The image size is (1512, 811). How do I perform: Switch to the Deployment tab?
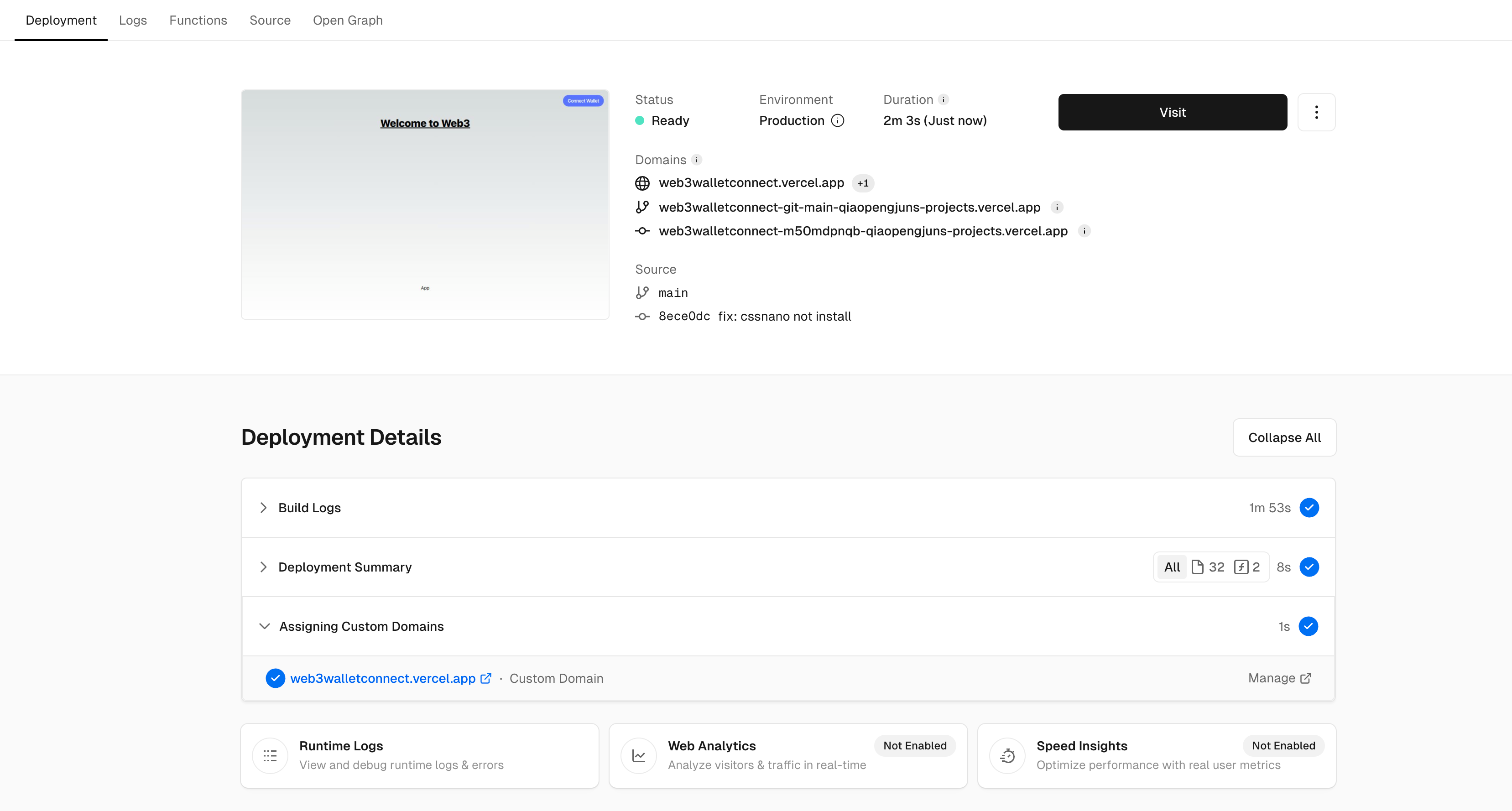(x=61, y=20)
